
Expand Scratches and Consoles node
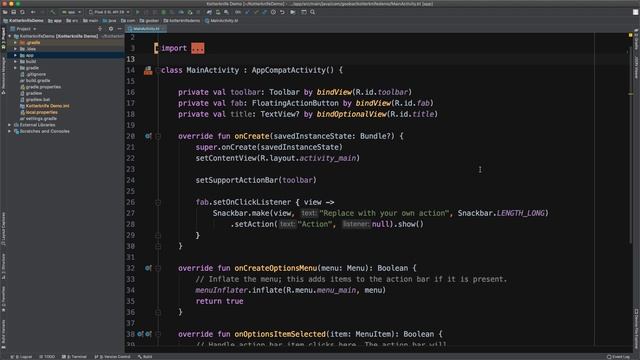point(9,131)
